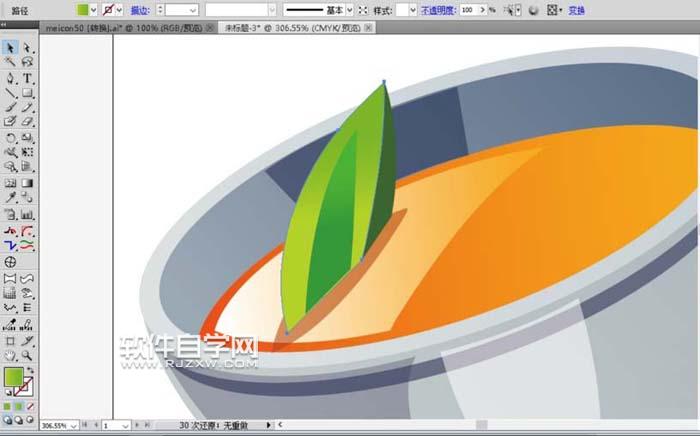Set paint mode to Color
The height and width of the screenshot is (436, 700).
[7, 407]
